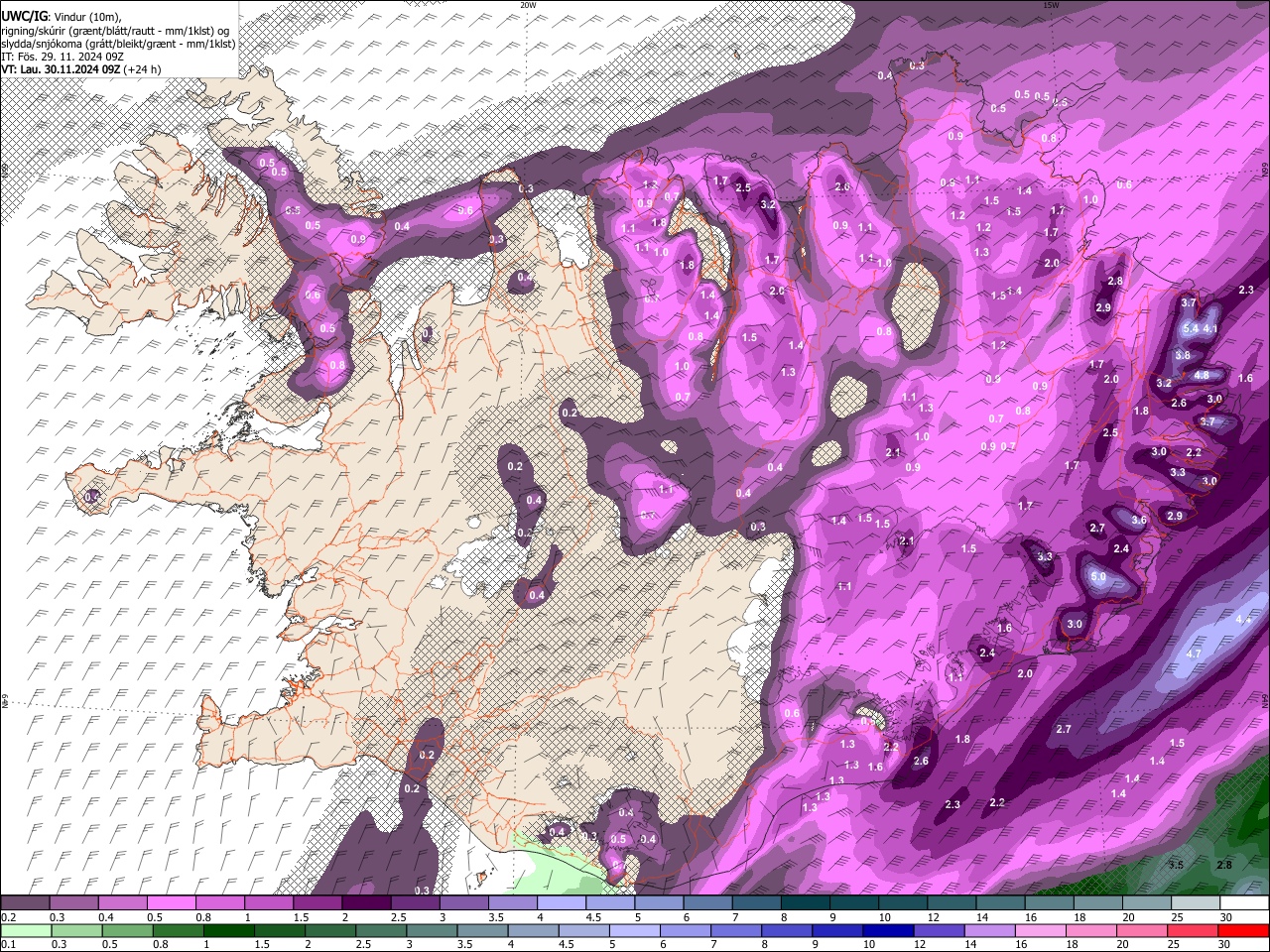This screenshot has width=1270, height=952.
Task: Select the darkest green rain swatch labelled 1
Action: pyautogui.click(x=227, y=930)
